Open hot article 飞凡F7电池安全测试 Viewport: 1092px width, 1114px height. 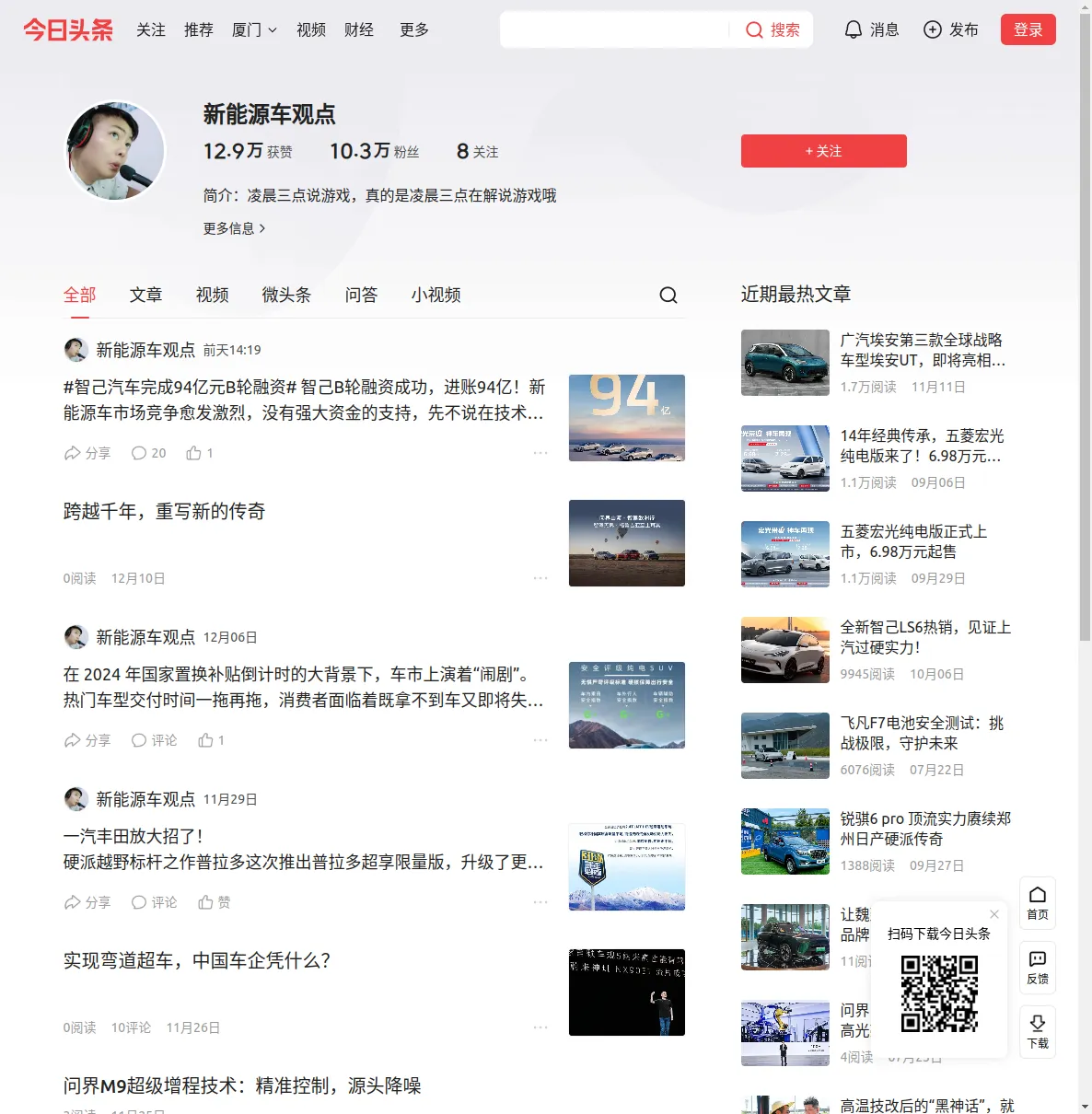point(923,733)
